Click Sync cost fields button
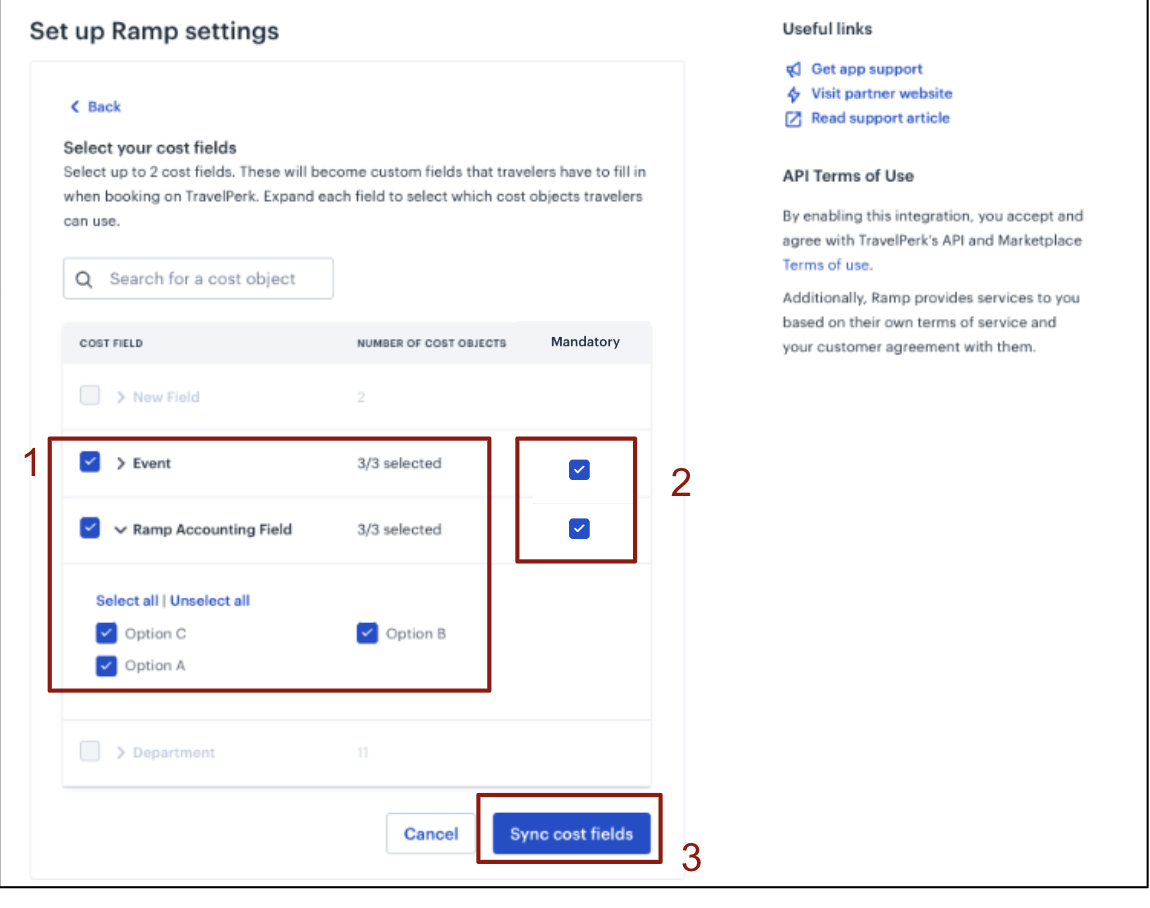Viewport: 1150px width, 908px height. (x=571, y=834)
